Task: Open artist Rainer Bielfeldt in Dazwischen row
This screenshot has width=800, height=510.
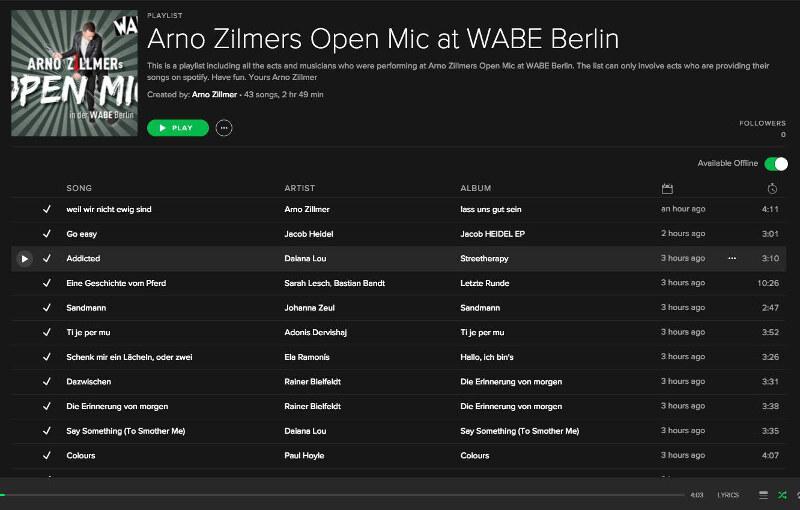Action: tap(312, 381)
